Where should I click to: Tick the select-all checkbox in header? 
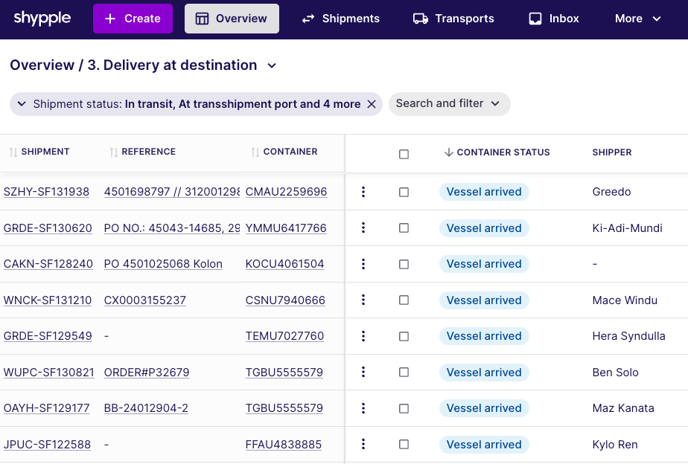pyautogui.click(x=404, y=154)
